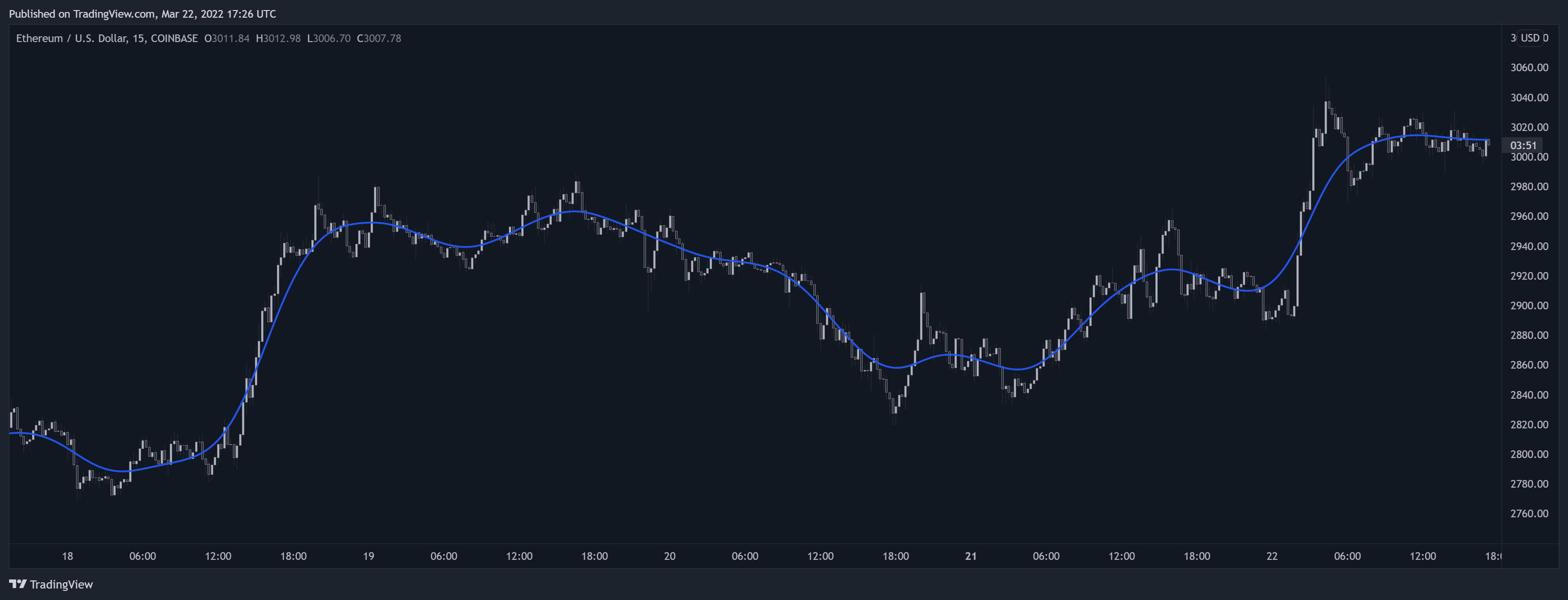Click the 2960.00 price axis label
The height and width of the screenshot is (600, 1568).
click(x=1529, y=216)
